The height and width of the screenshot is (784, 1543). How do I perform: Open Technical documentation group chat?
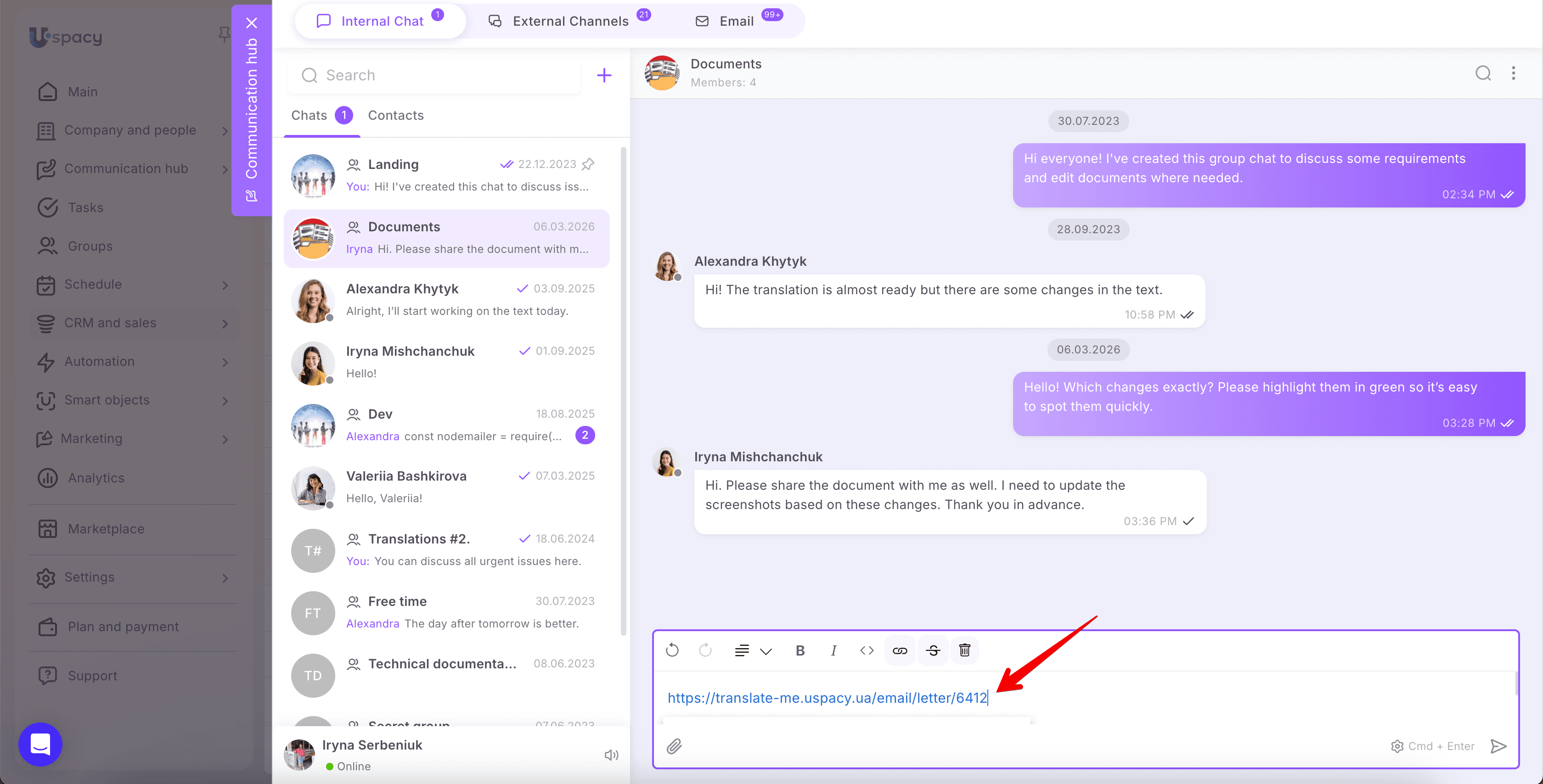point(447,675)
